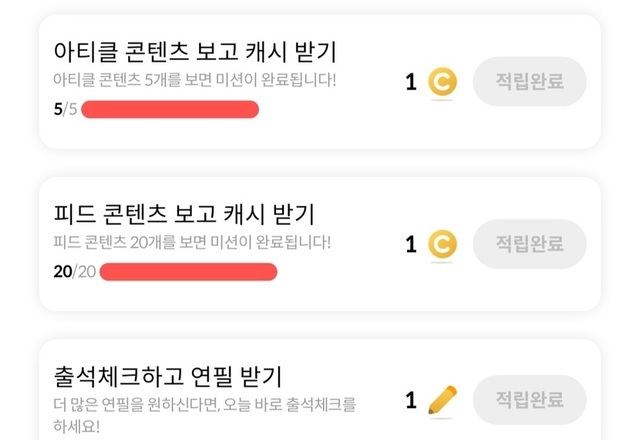The width and height of the screenshot is (640, 440).
Task: Open 피드 콘텐츠 보고 캐시 받기 title
Action: coord(183,214)
